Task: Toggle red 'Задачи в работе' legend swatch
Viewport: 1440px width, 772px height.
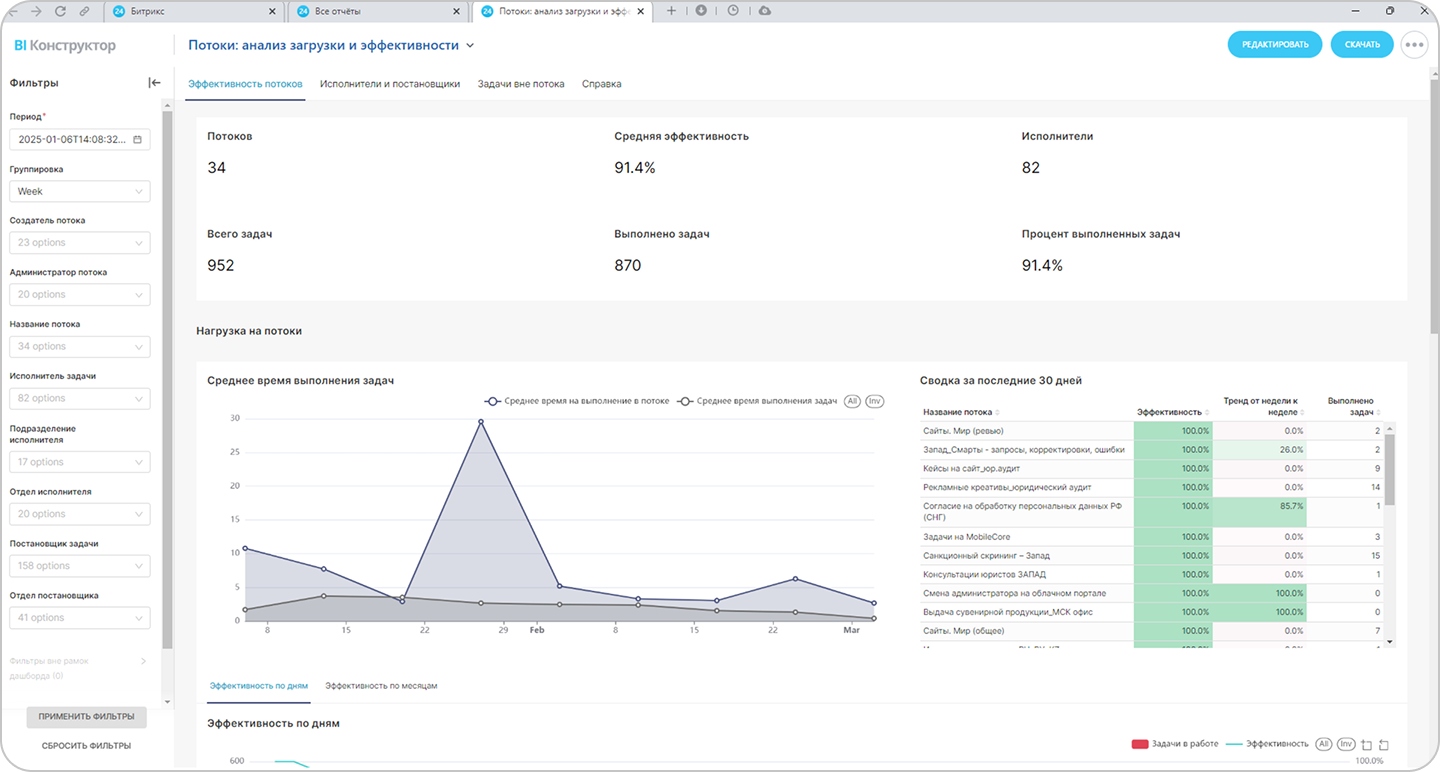Action: tap(1139, 744)
